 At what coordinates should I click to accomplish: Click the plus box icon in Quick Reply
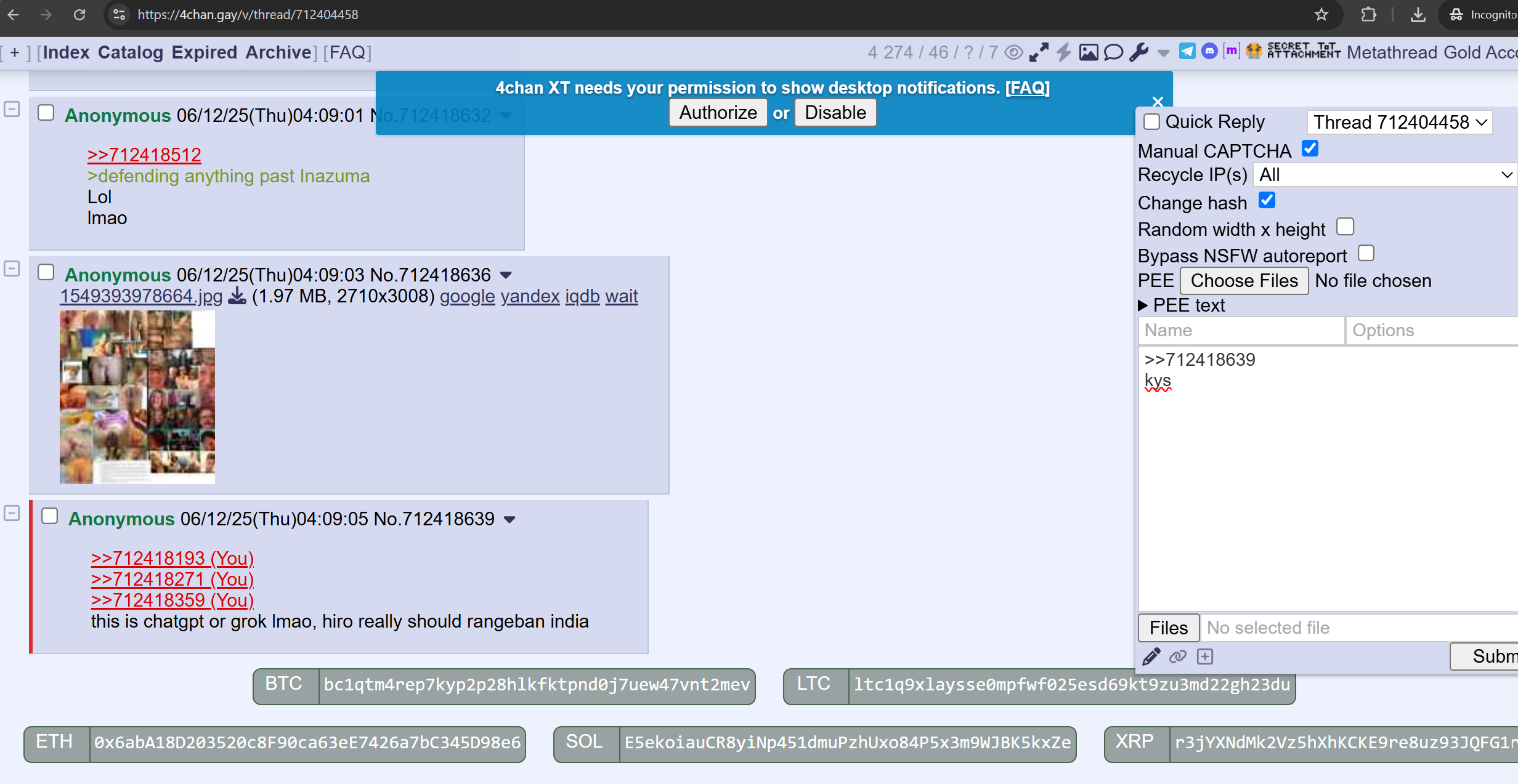[1205, 657]
